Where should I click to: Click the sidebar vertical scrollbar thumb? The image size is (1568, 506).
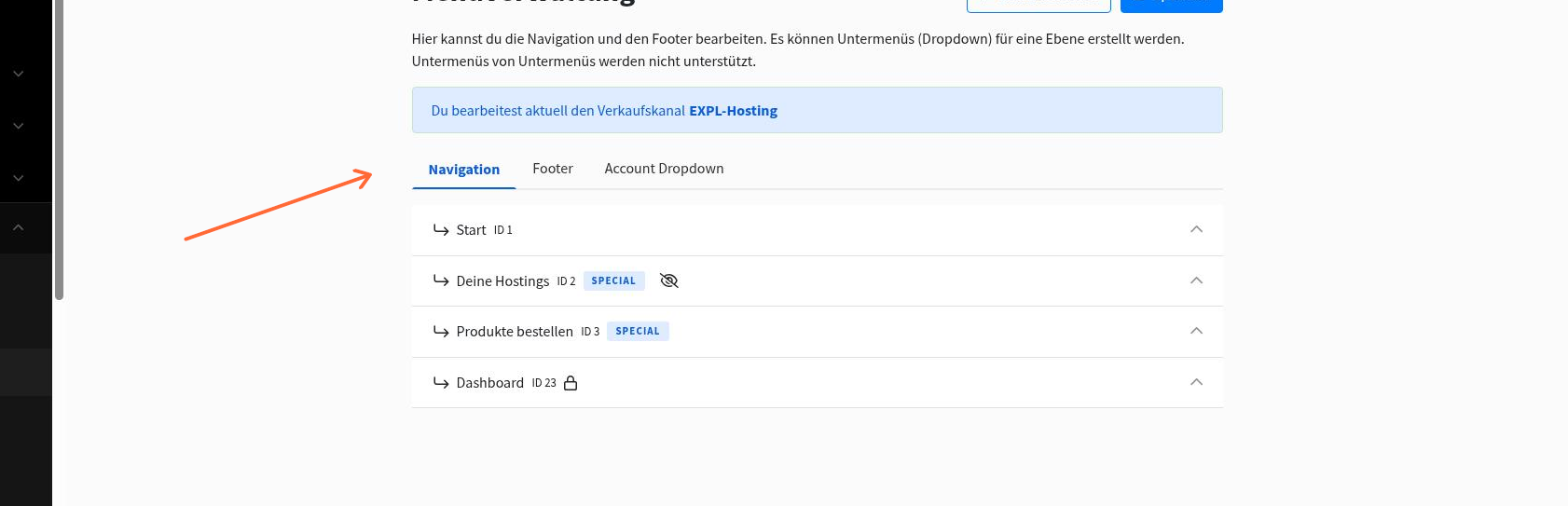point(59,149)
